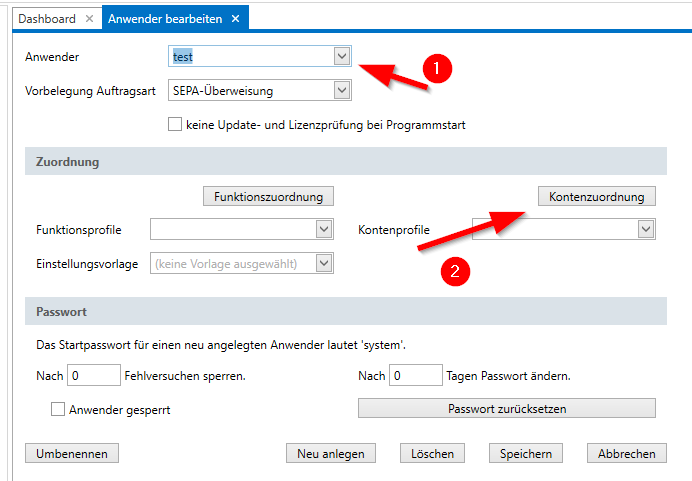Select the Anwender bearbeiten tab
This screenshot has width=692, height=481.
tap(165, 19)
